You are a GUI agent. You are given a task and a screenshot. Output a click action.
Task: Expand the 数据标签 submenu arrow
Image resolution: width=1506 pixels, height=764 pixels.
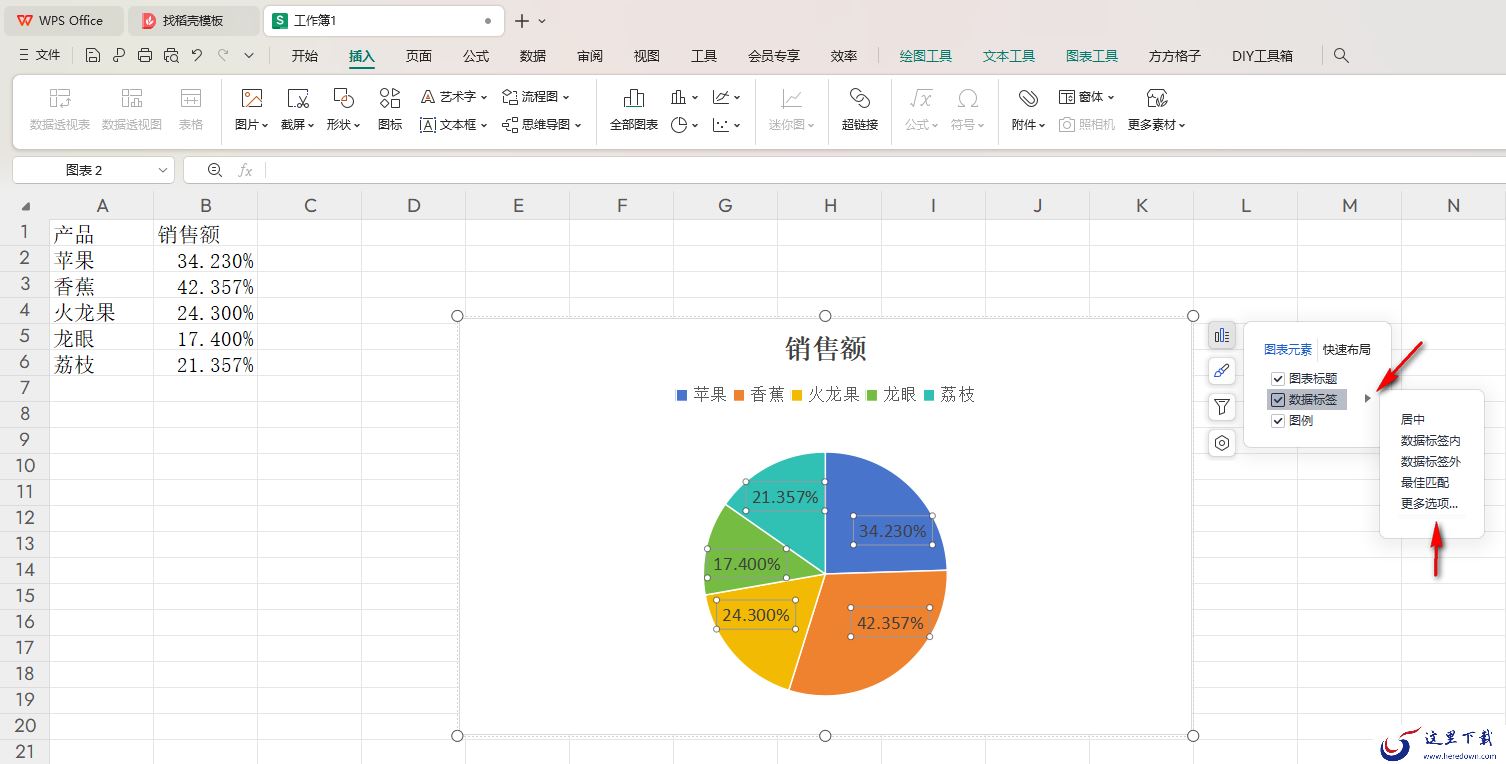1367,400
